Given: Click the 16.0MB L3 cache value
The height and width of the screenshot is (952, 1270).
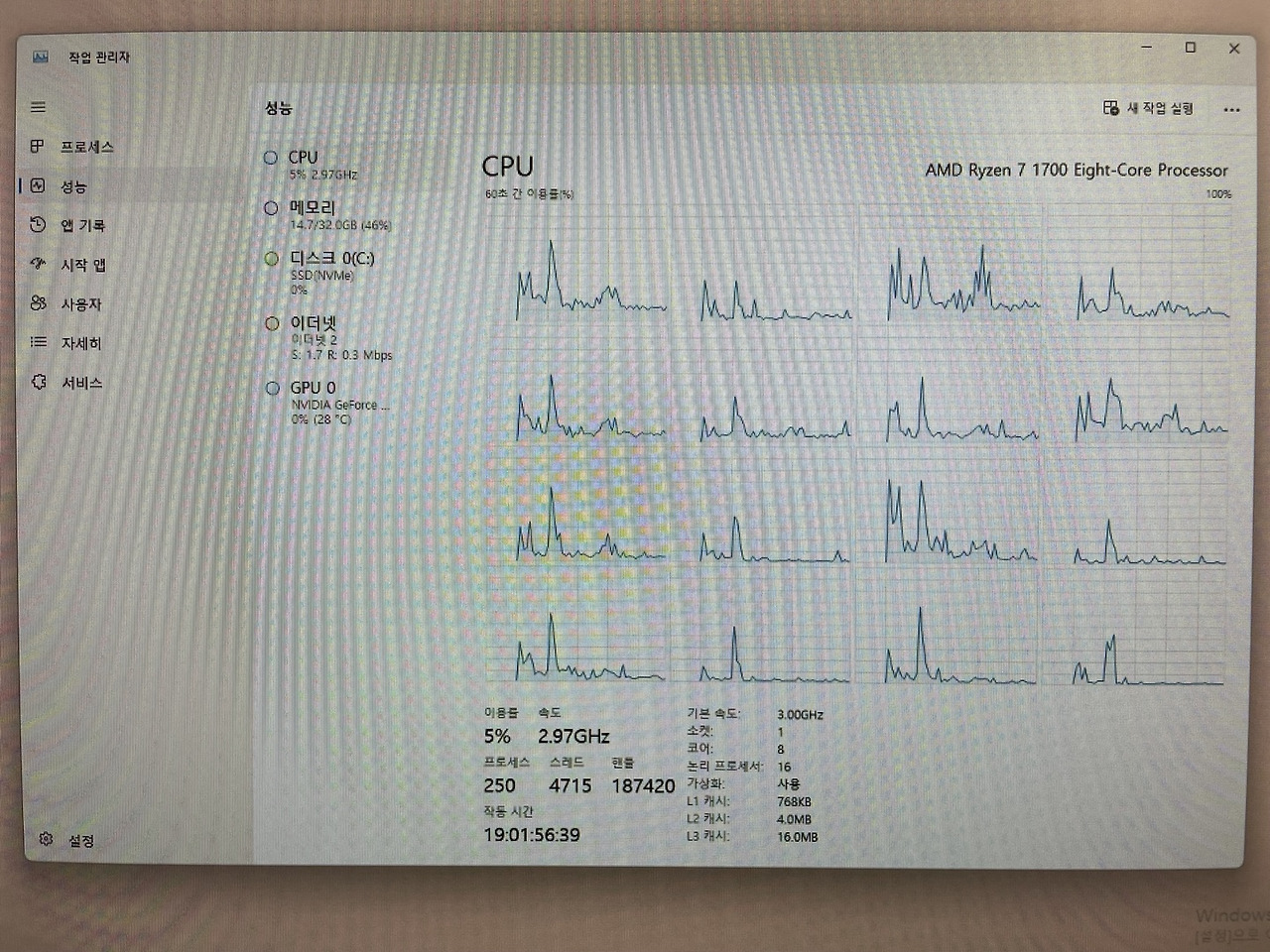Looking at the screenshot, I should [x=797, y=837].
